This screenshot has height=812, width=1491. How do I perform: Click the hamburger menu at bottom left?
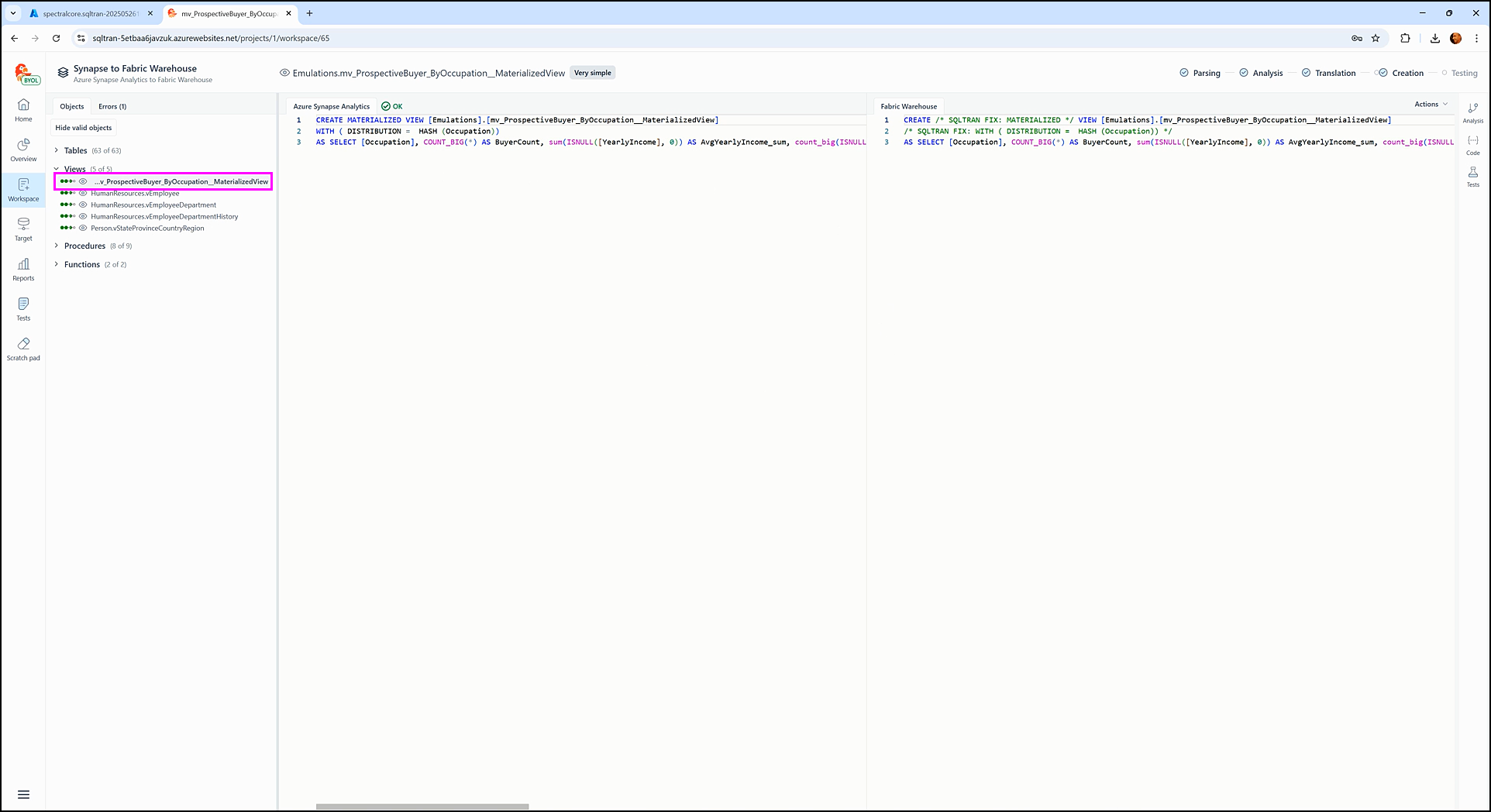pyautogui.click(x=23, y=794)
